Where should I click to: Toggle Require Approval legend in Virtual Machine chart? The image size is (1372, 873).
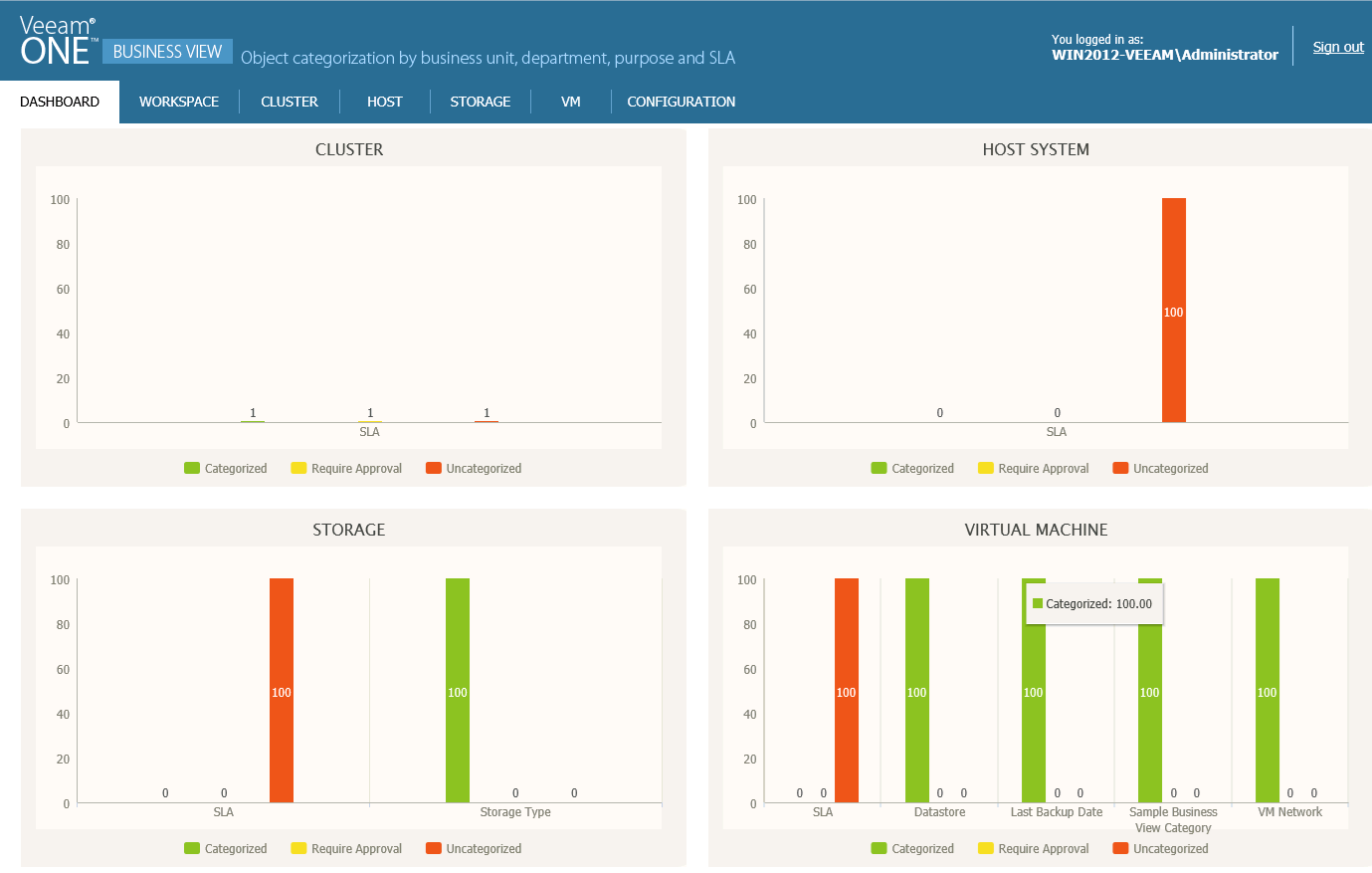pyautogui.click(x=1034, y=849)
